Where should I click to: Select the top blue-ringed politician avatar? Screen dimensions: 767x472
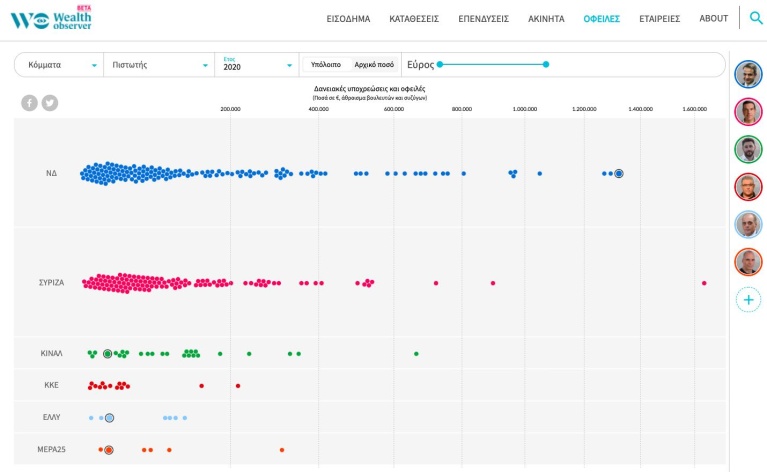[x=748, y=74]
